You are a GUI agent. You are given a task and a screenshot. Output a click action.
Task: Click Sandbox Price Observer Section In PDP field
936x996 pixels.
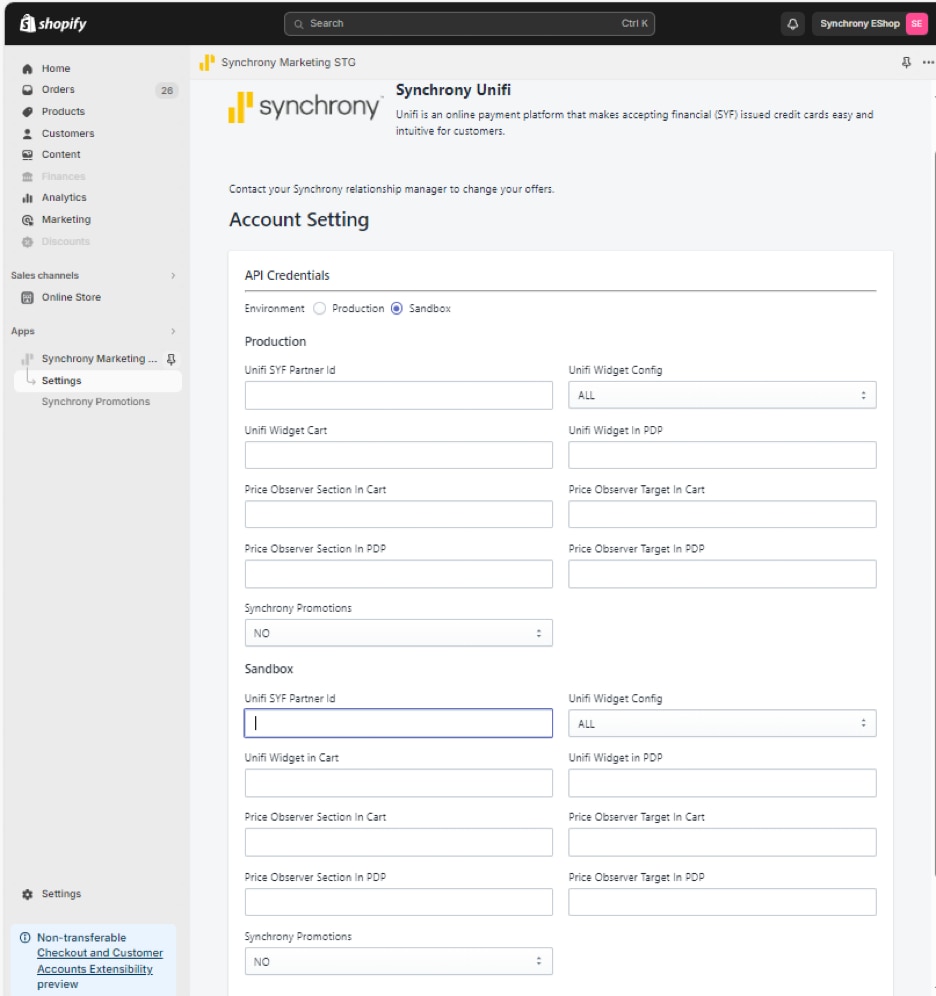click(398, 902)
